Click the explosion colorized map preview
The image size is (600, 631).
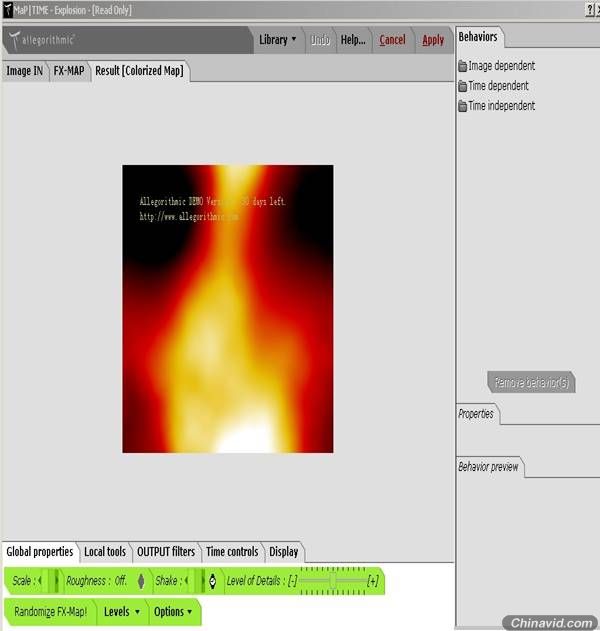pyautogui.click(x=228, y=309)
